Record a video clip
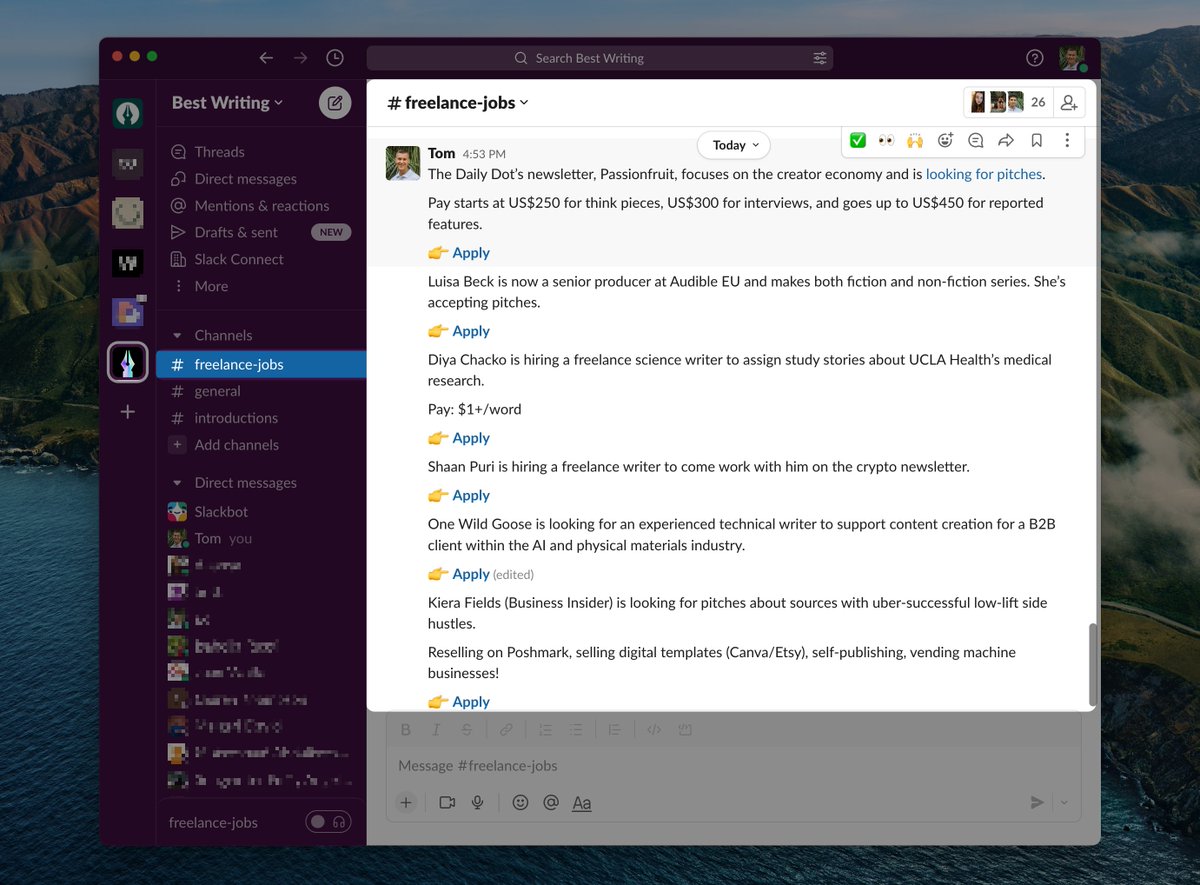 click(447, 802)
